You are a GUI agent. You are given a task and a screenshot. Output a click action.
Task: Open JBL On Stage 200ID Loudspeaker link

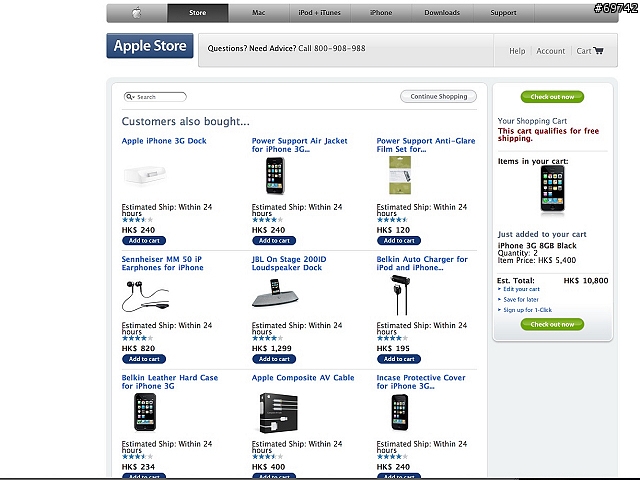289,263
